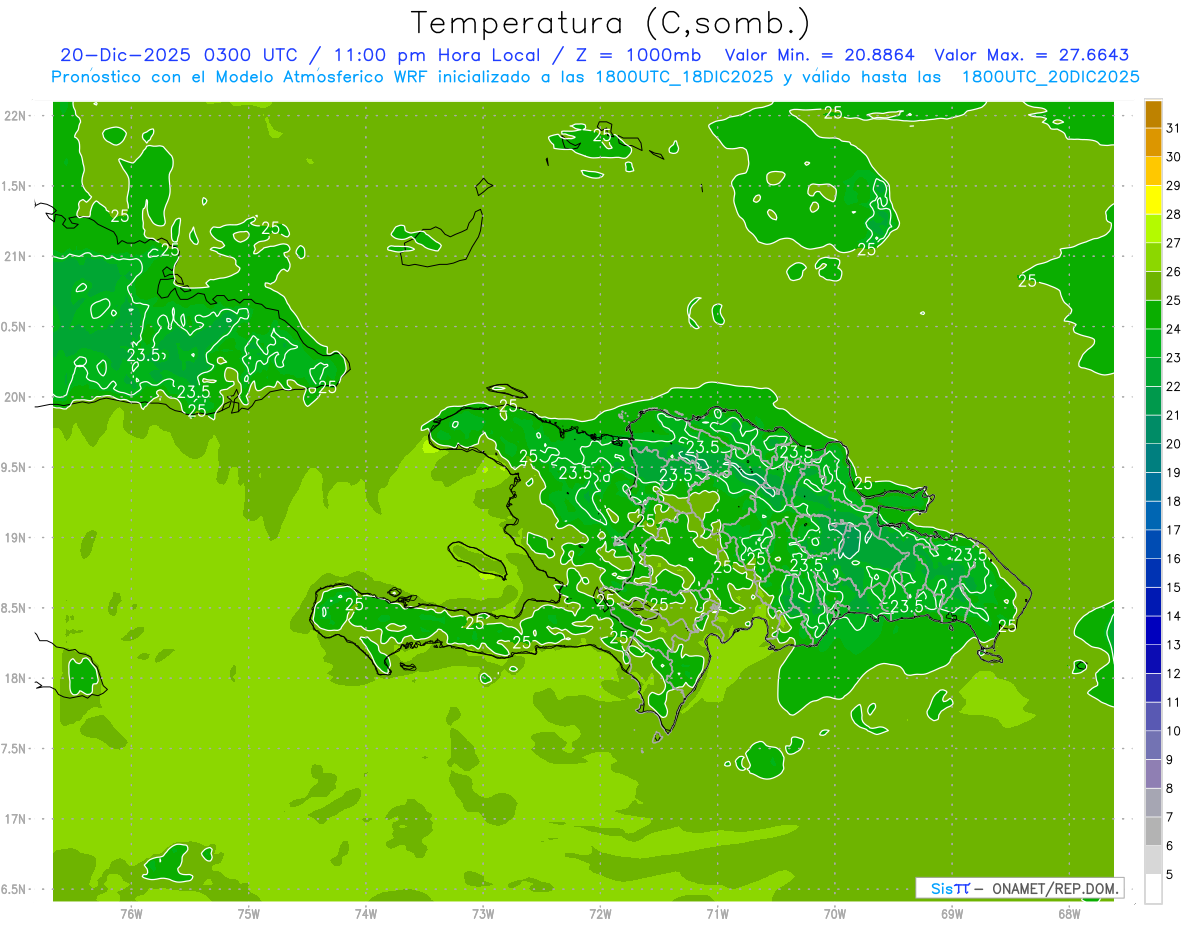Screen dimensions: 1200x927
Task: Click the color bar value "27"
Action: [1173, 243]
